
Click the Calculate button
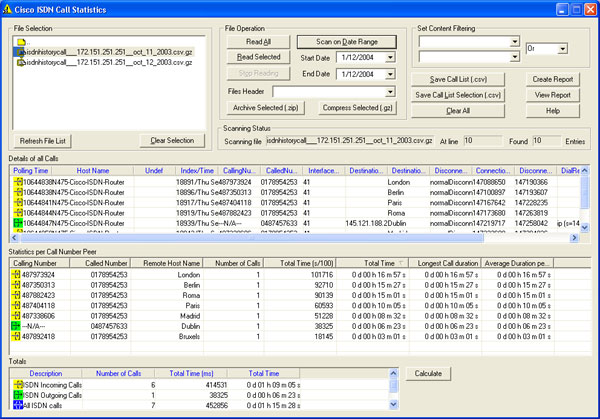point(428,373)
